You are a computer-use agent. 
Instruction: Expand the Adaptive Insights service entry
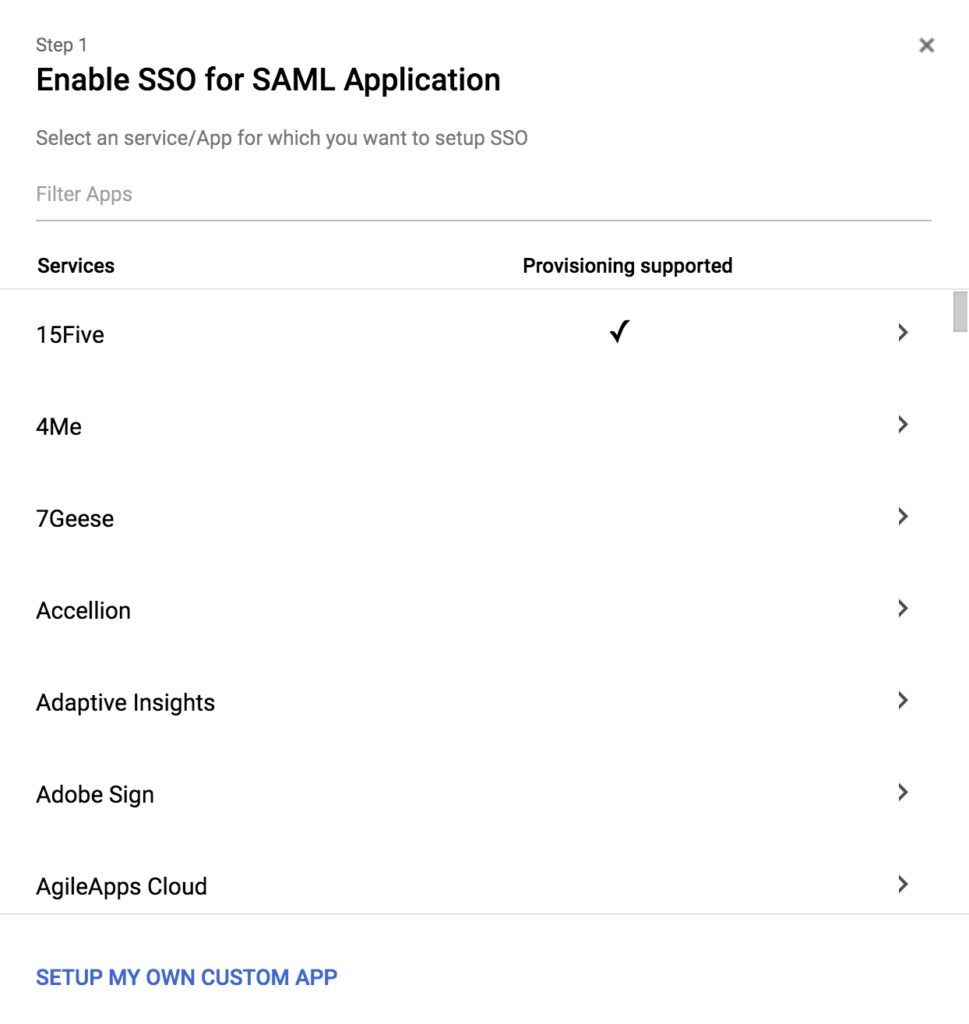(902, 700)
